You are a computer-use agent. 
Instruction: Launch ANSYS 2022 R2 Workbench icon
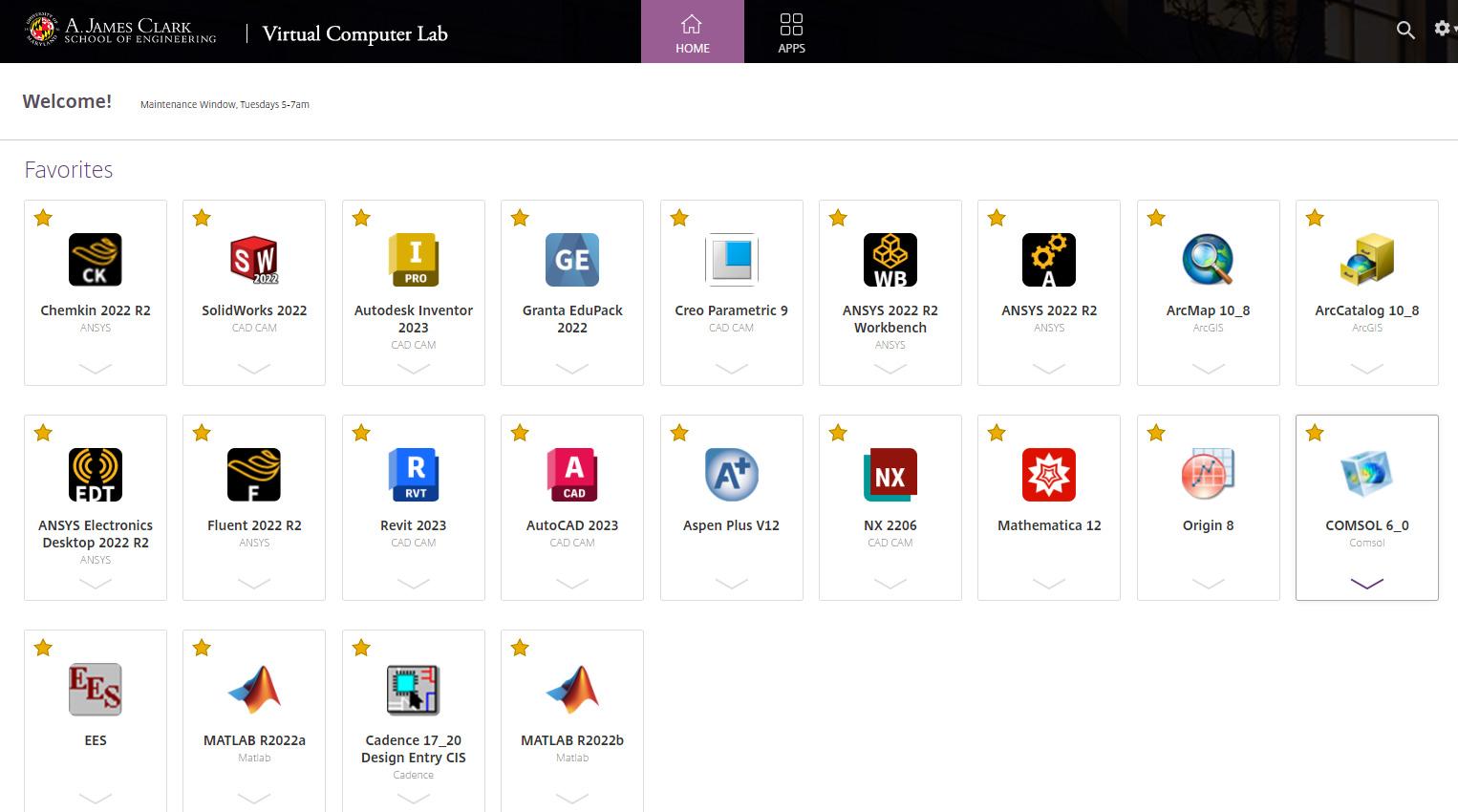(x=890, y=260)
